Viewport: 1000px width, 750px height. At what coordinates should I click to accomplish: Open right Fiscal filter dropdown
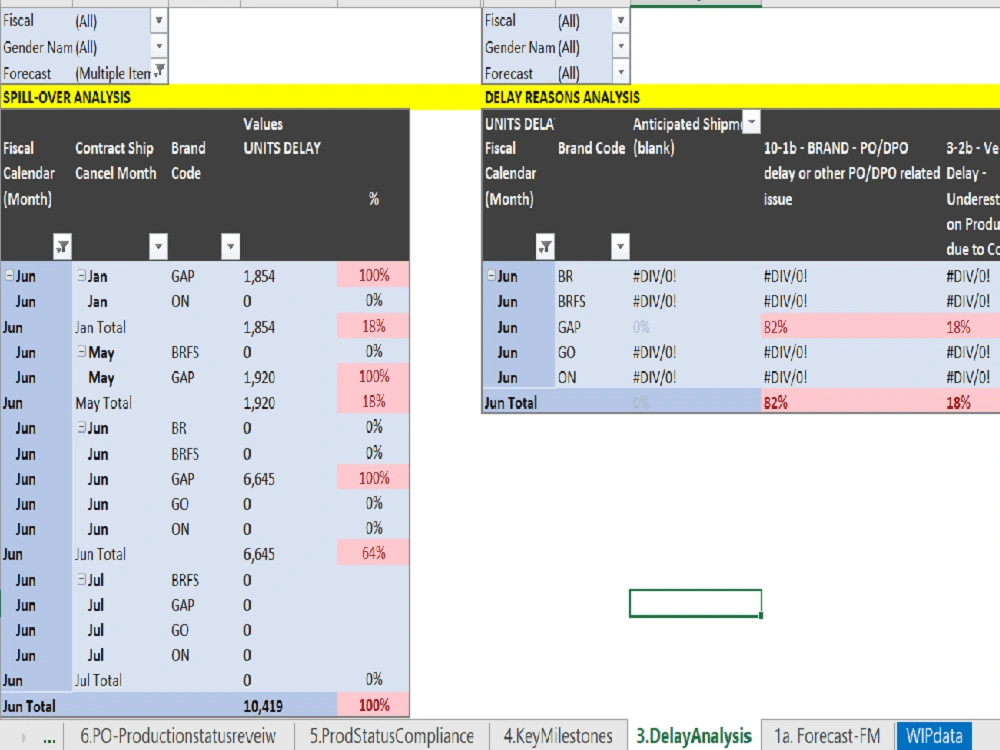(621, 20)
